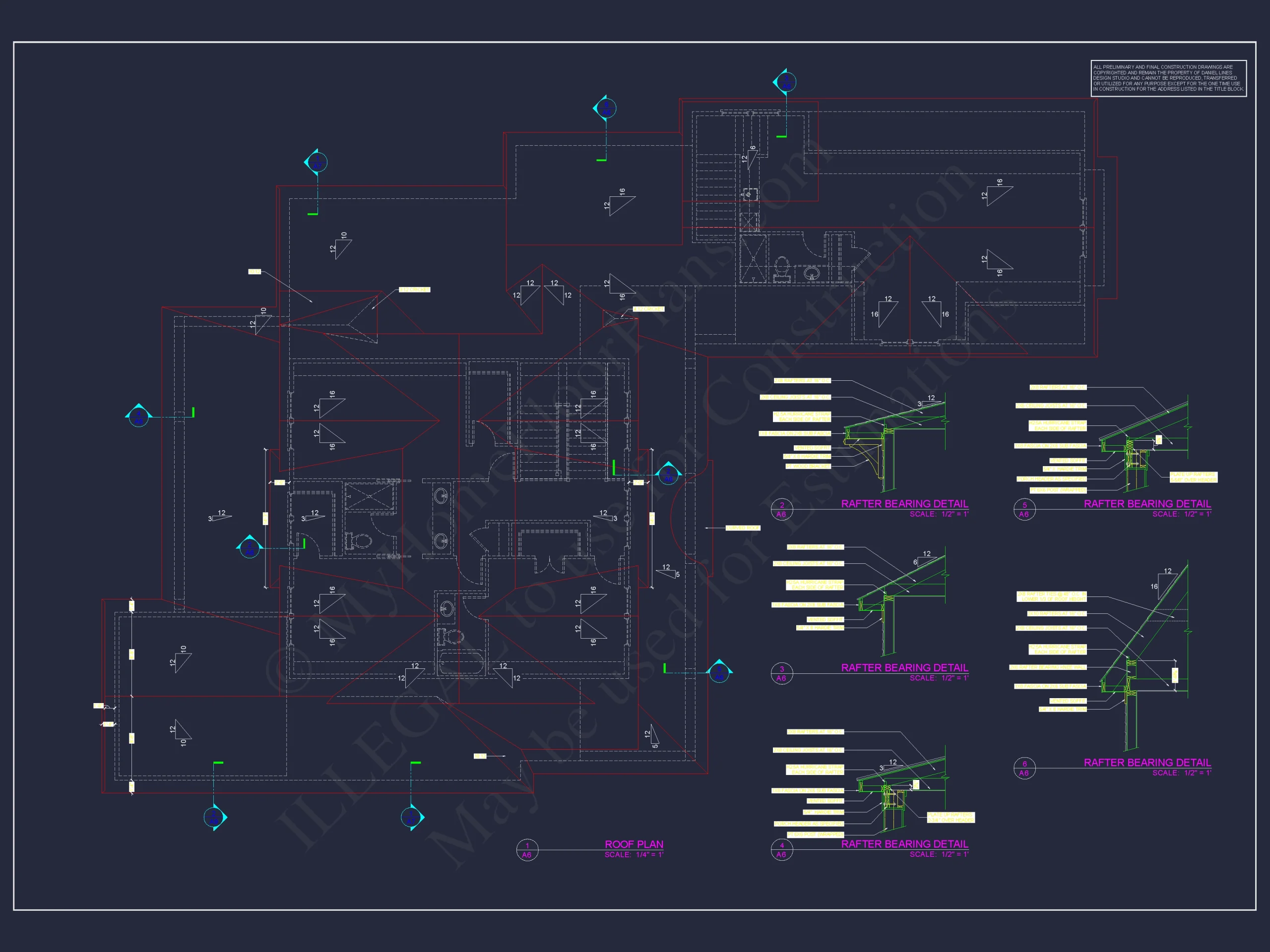Click the upper sink of the double vanity
Viewport: 1270px width, 952px height.
[x=442, y=495]
